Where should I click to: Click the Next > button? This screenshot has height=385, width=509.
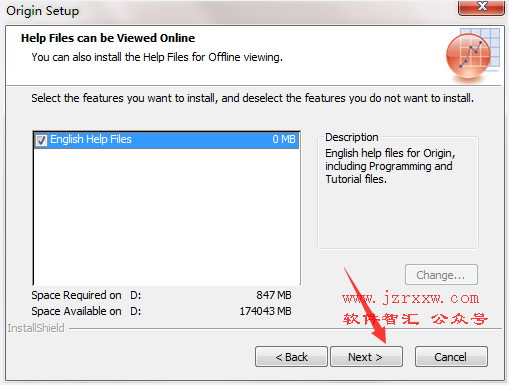(x=366, y=357)
